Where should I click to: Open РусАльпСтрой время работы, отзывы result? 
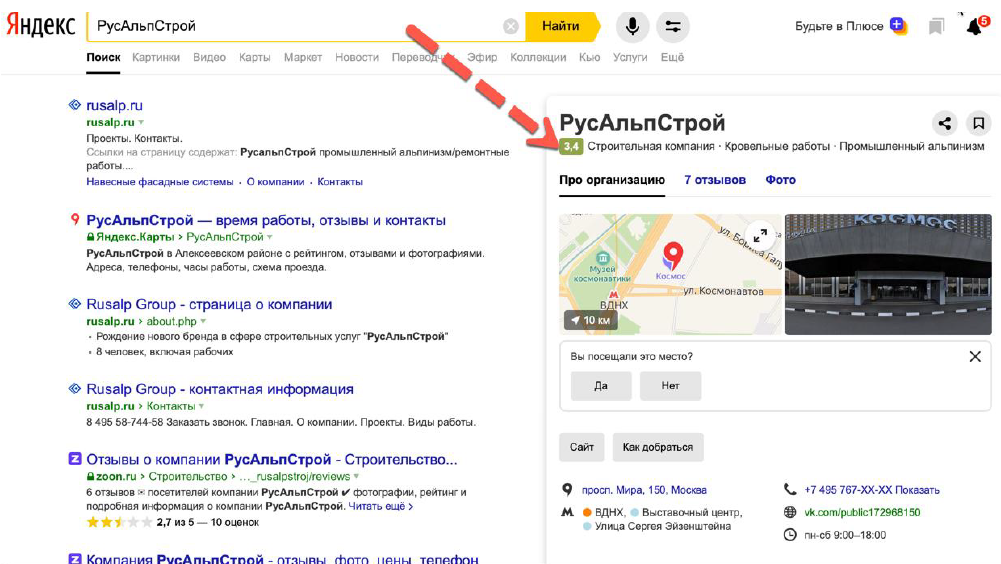coord(266,220)
